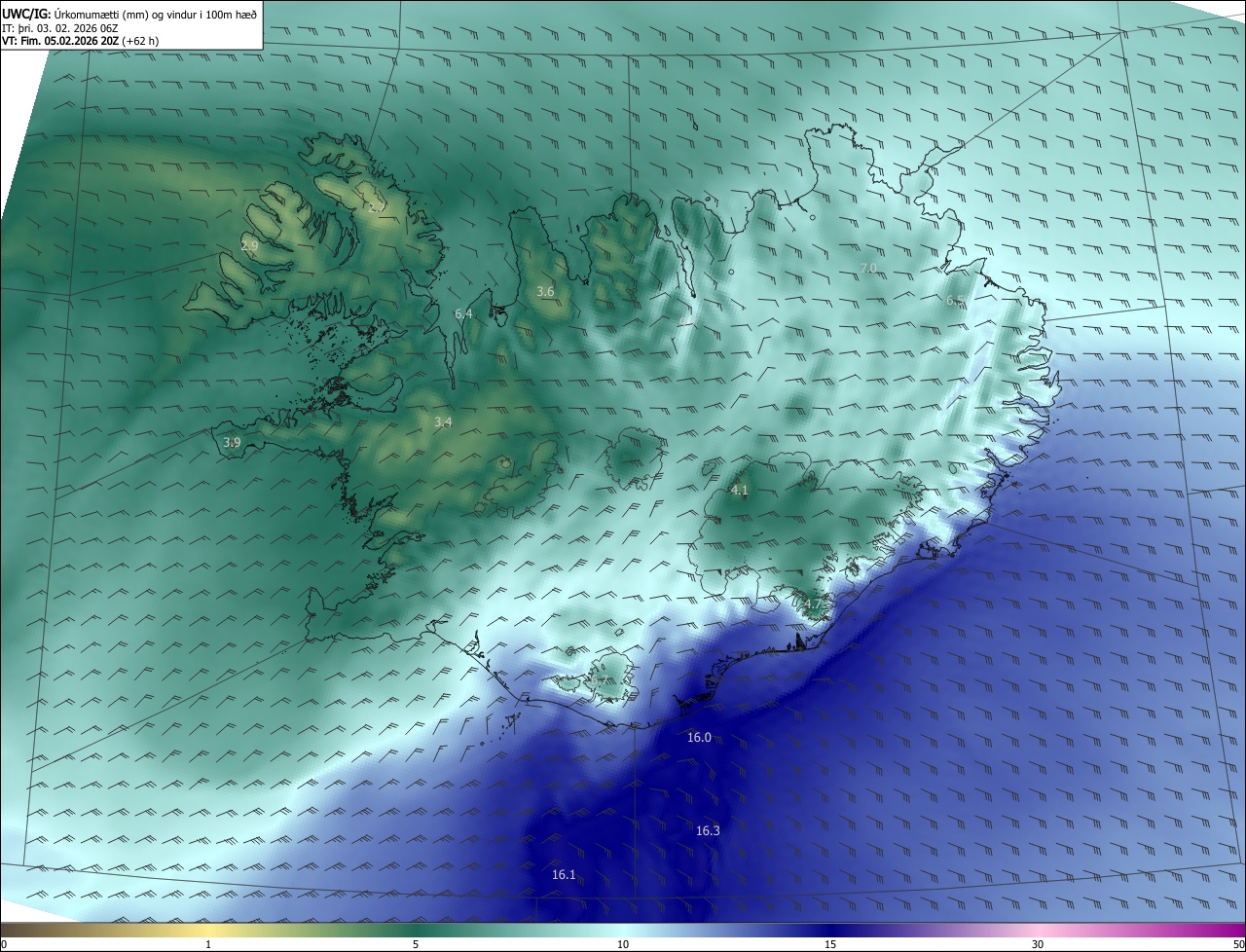Click the 3.6 value label on the map
This screenshot has height=952, width=1246.
545,292
